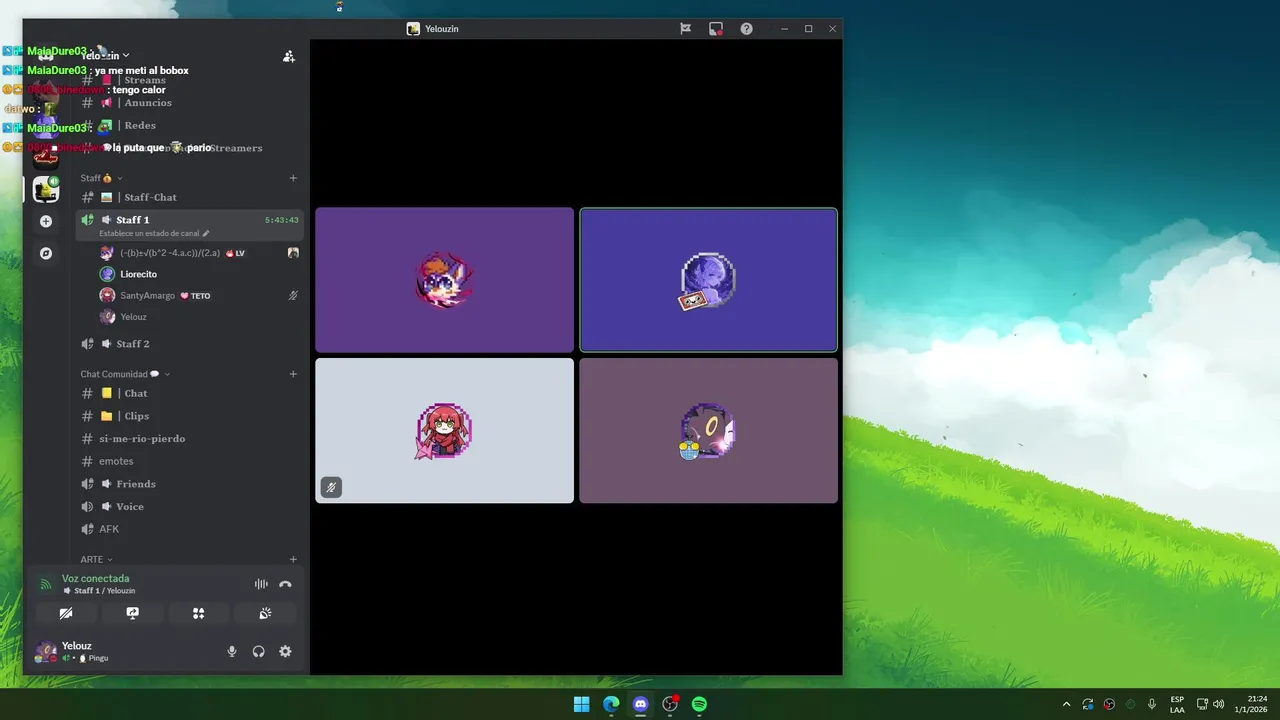Click the invite people icon
Screen dimensions: 1280x720
[289, 56]
